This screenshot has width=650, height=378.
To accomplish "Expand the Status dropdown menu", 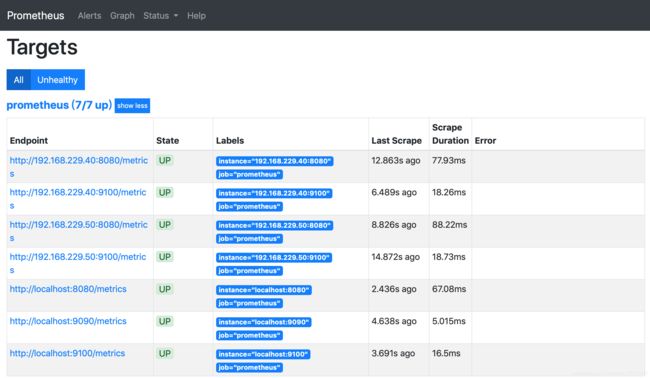I will pyautogui.click(x=160, y=16).
